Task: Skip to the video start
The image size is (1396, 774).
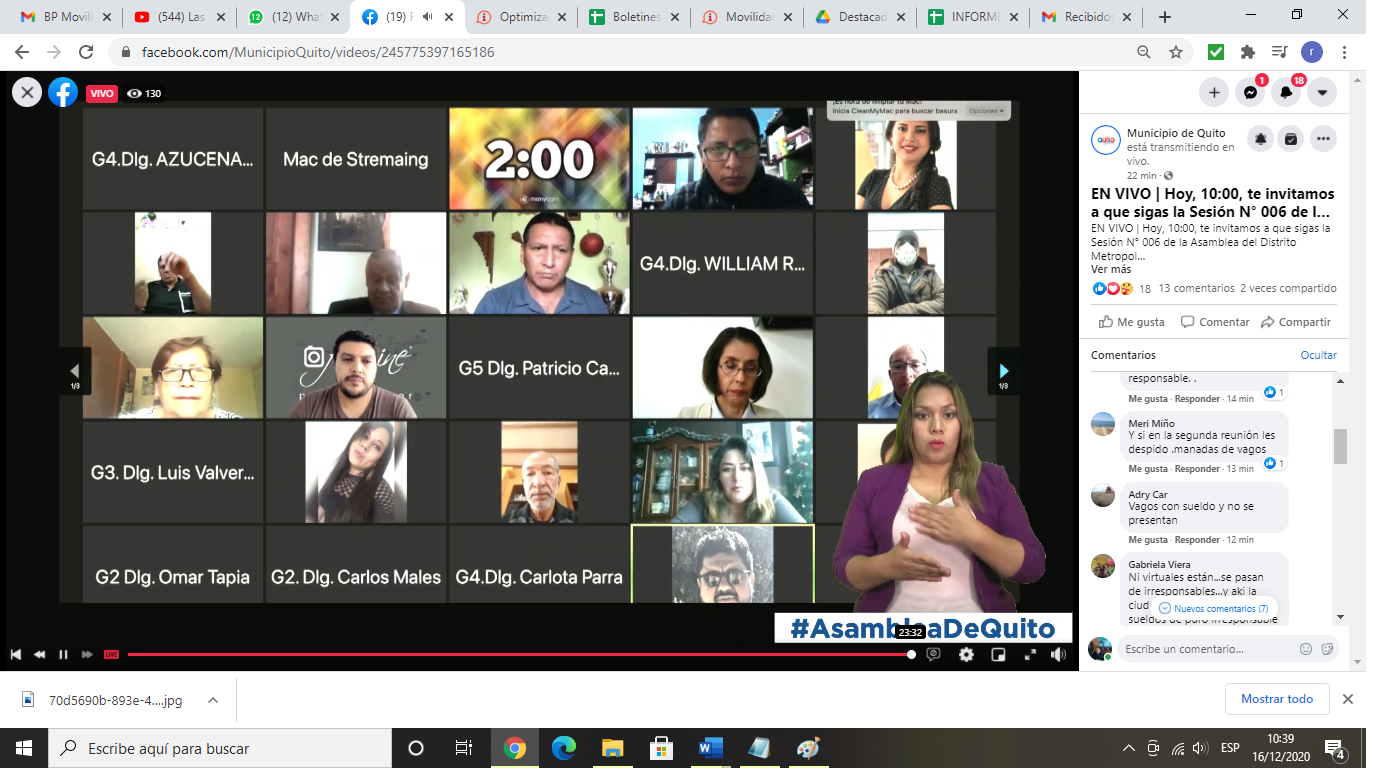Action: coord(16,654)
